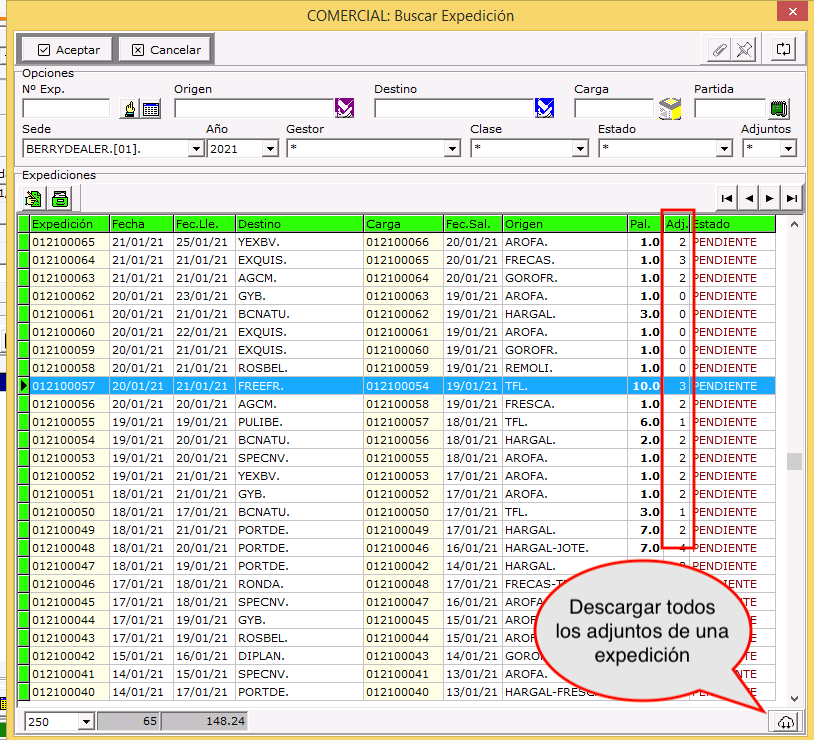Screen dimensions: 814x740
Task: Open the Año 2021 dropdown
Action: coord(269,149)
